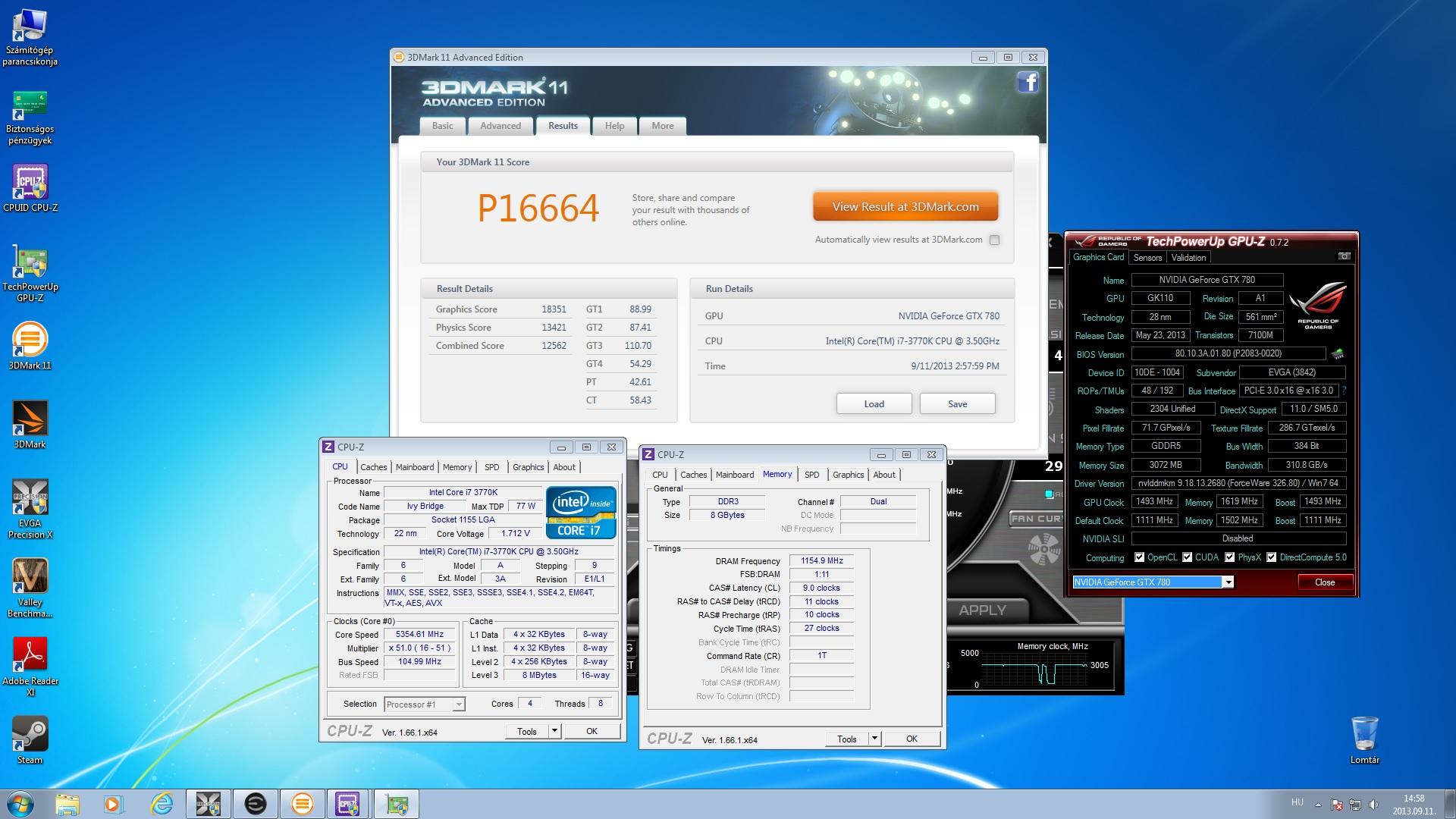Toggle the OpenCL checkbox in GPU-Z
Image resolution: width=1456 pixels, height=819 pixels.
pos(1139,557)
